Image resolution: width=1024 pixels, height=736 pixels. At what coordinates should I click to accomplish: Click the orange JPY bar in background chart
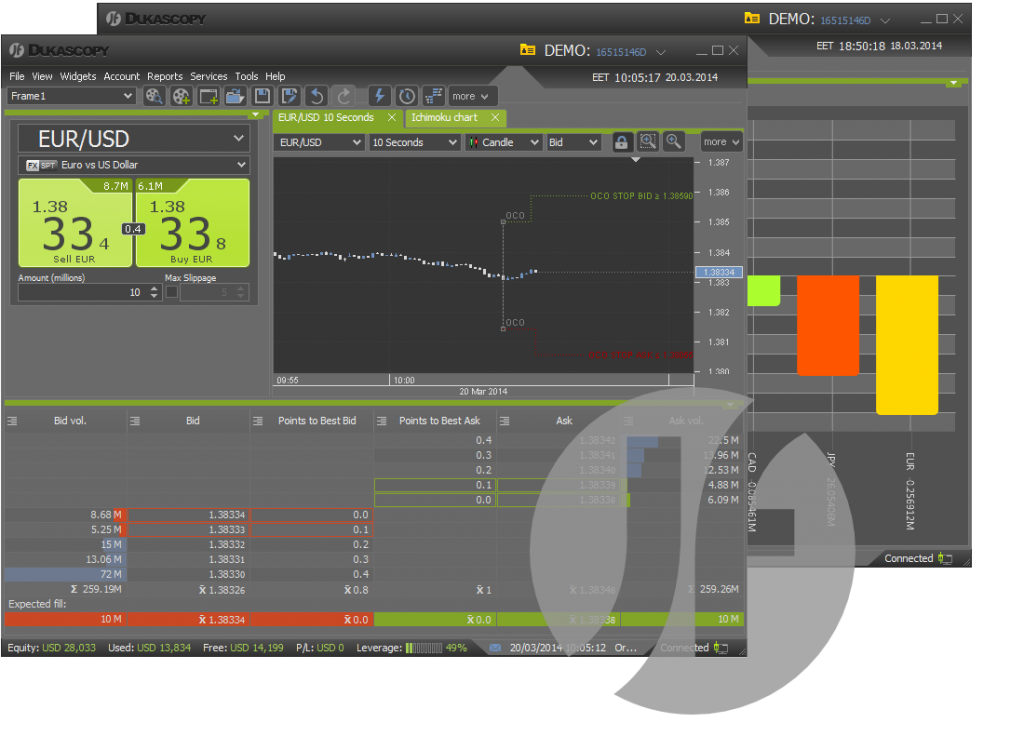point(828,325)
